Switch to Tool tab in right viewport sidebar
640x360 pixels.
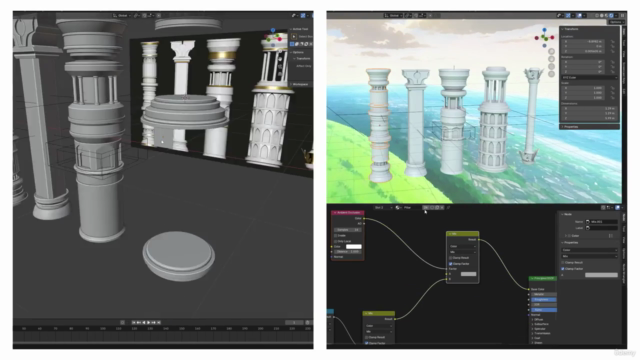pyautogui.click(x=624, y=42)
